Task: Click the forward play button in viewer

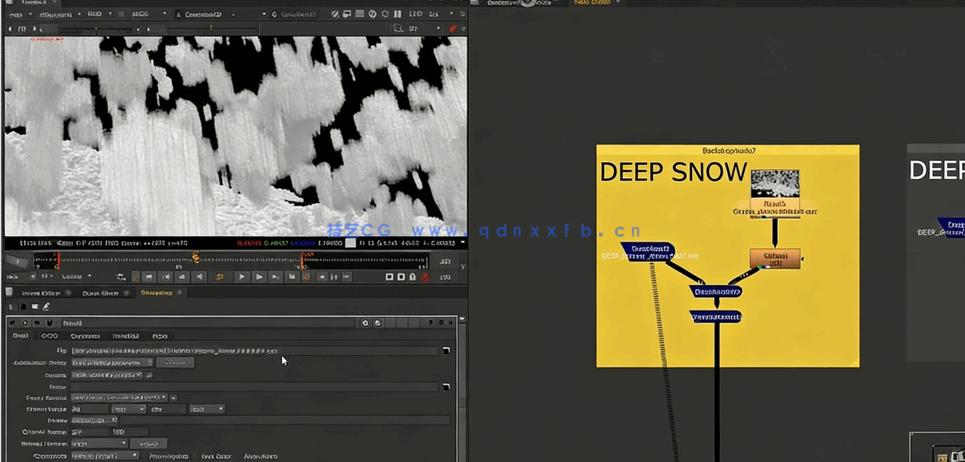Action: click(241, 277)
